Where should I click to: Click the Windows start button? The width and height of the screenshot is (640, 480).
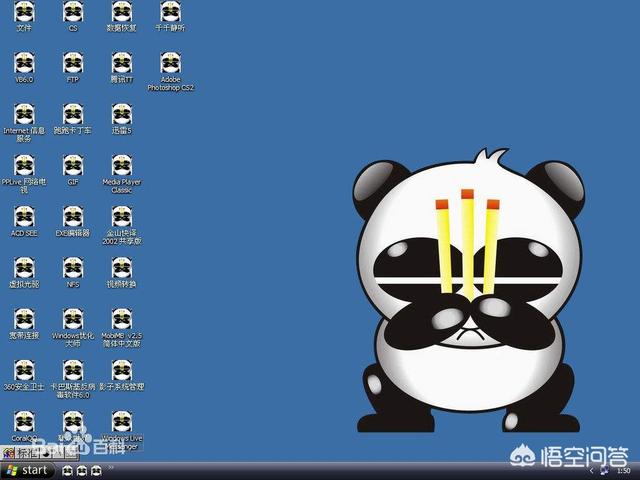[28, 470]
